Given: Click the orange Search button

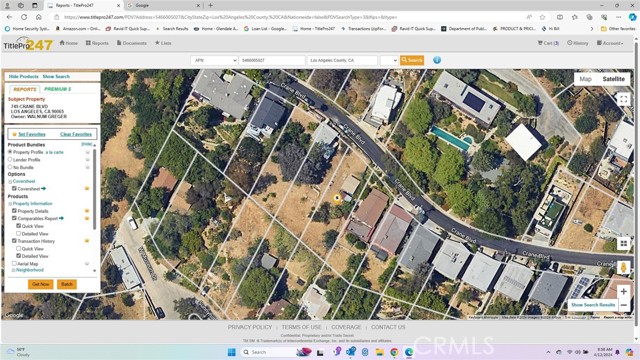Looking at the screenshot, I should pyautogui.click(x=412, y=60).
